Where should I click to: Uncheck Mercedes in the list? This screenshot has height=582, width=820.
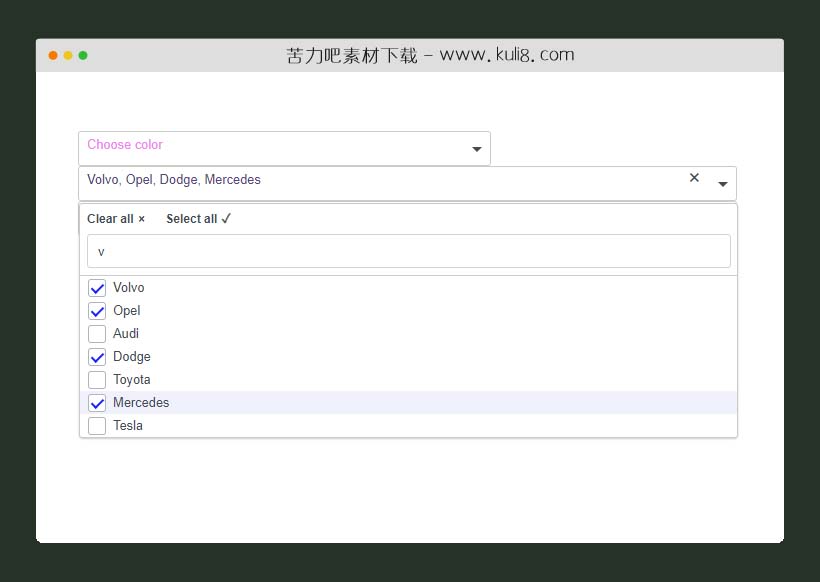(97, 402)
